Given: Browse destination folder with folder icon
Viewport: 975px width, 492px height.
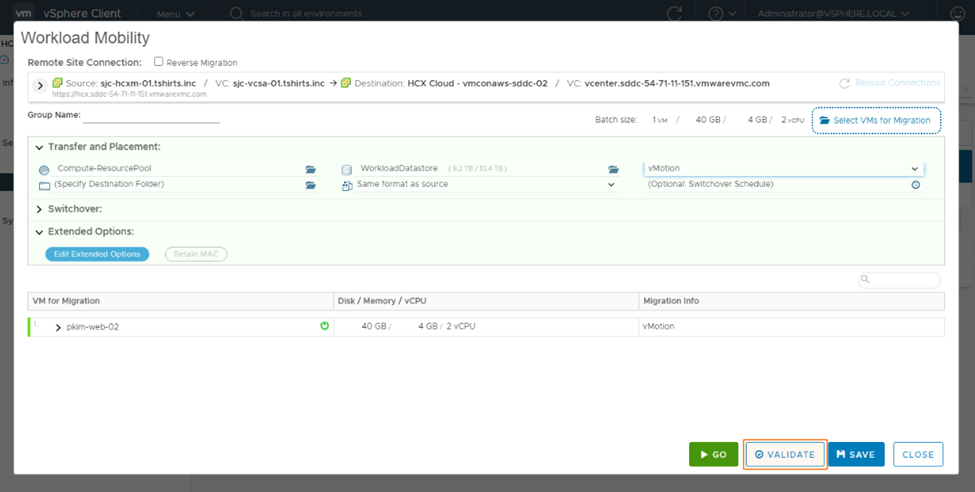Looking at the screenshot, I should tap(310, 185).
